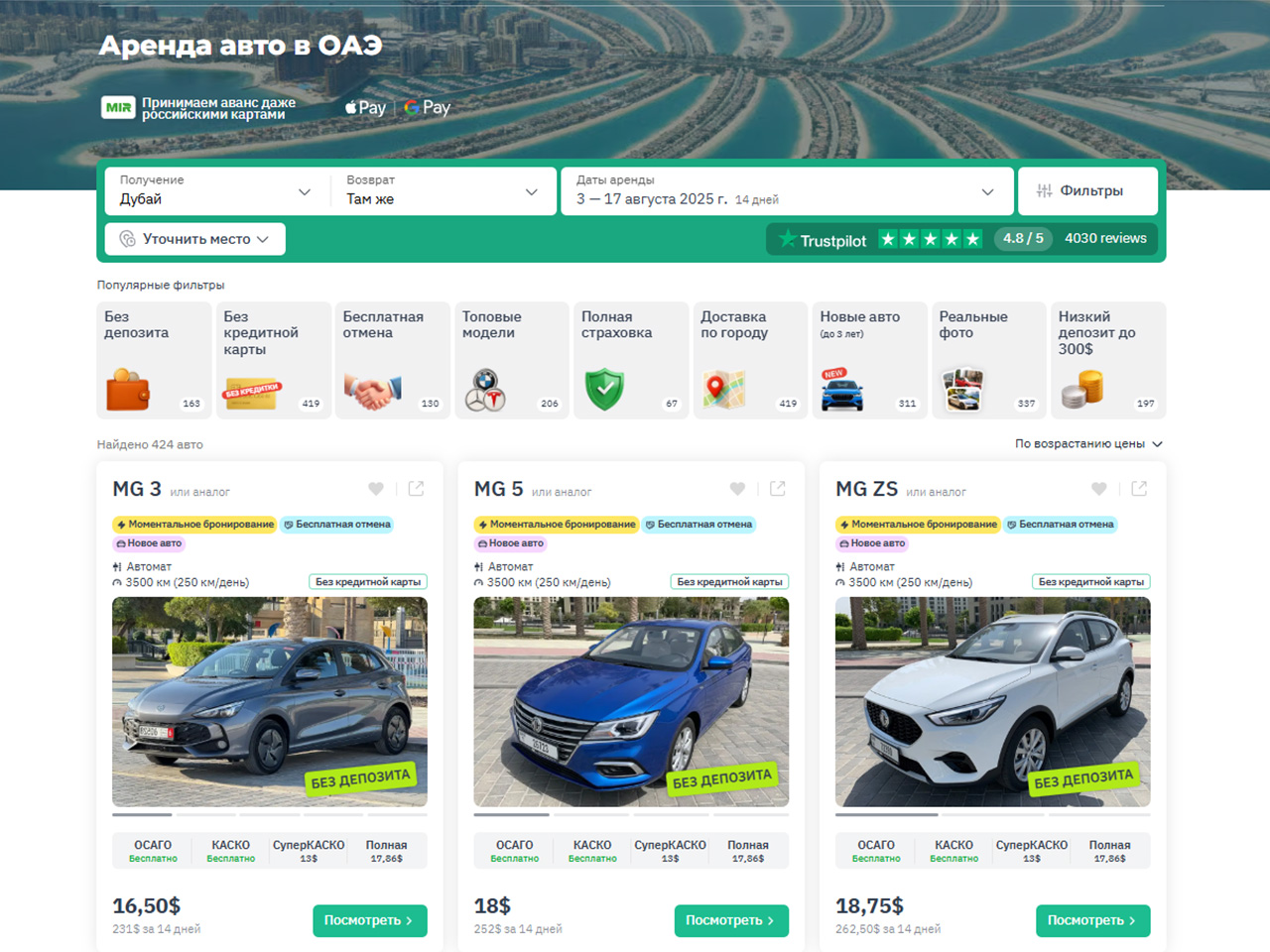Click heart icon on MG ZS card

[x=1099, y=489]
